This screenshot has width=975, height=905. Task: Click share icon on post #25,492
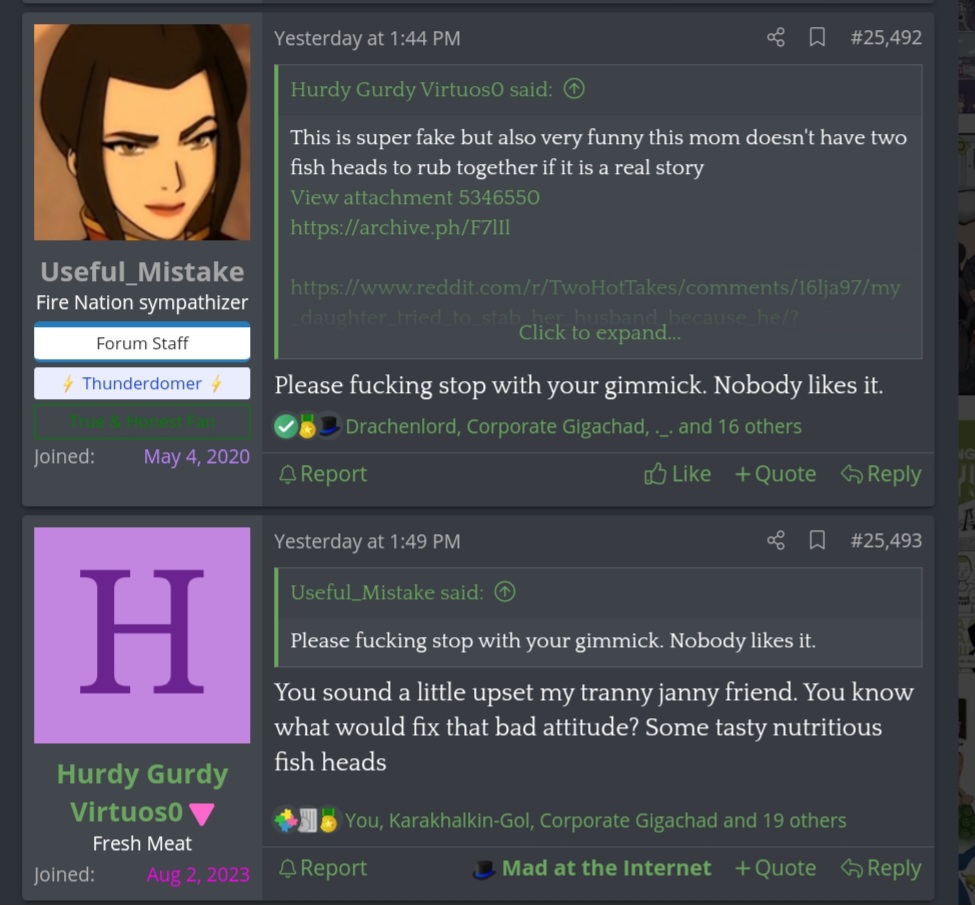coord(775,37)
